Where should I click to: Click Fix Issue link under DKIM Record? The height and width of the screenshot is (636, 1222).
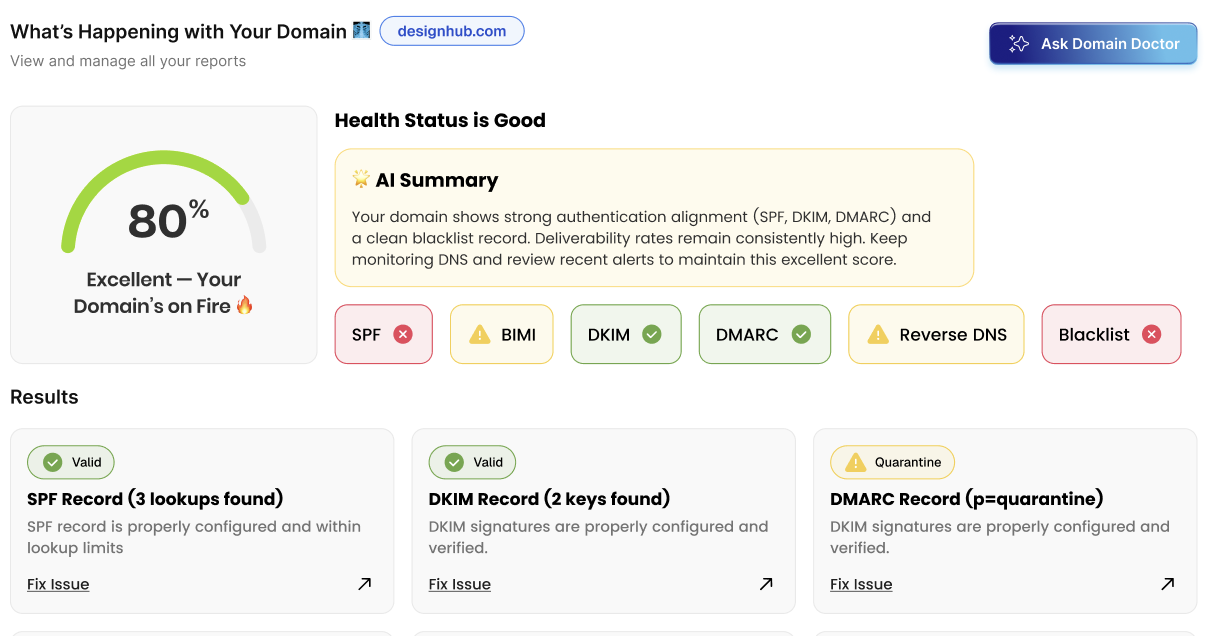[460, 584]
